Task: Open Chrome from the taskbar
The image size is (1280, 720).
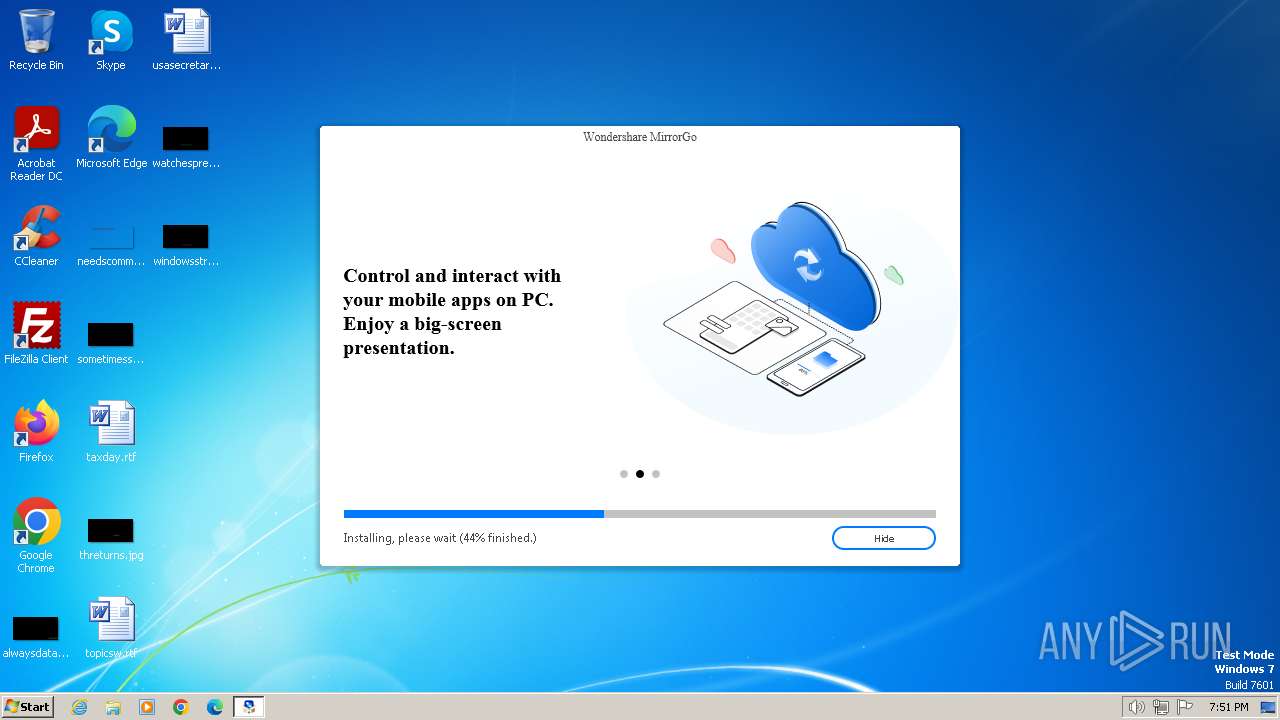Action: point(181,707)
